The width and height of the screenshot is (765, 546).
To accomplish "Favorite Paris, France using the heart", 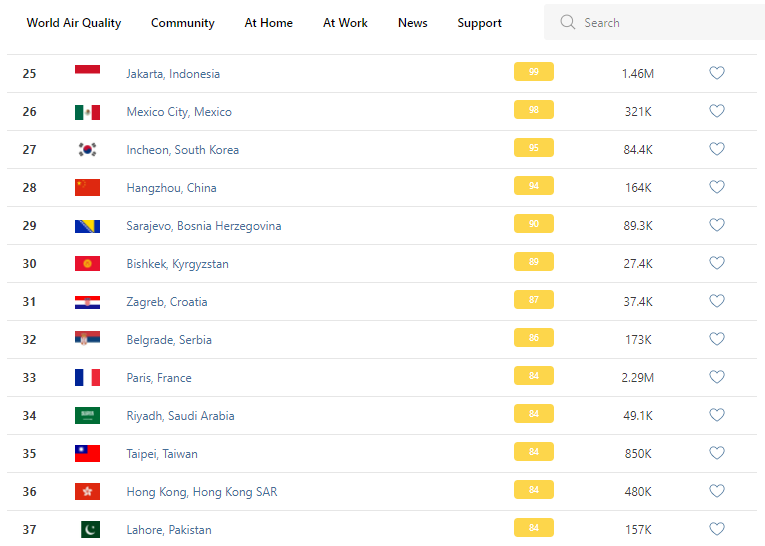I will coord(716,377).
